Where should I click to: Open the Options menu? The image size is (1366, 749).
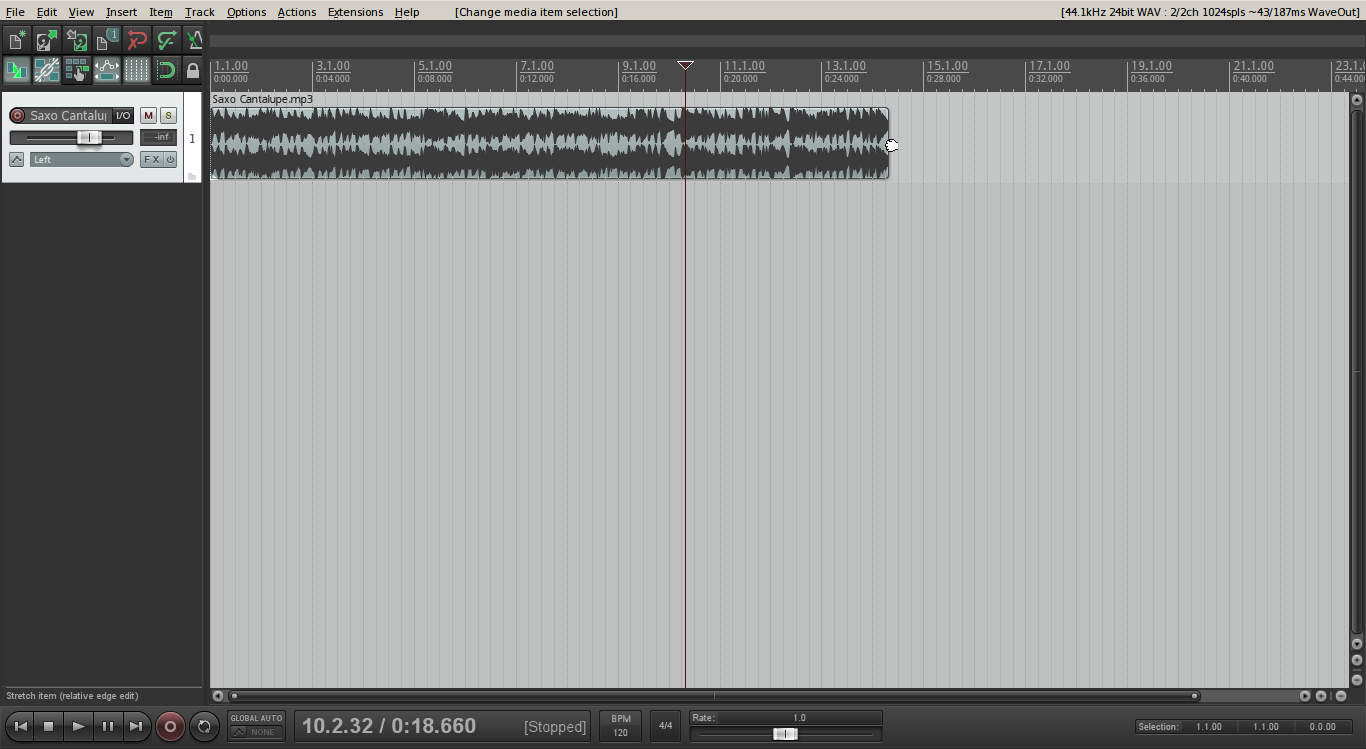pos(246,12)
